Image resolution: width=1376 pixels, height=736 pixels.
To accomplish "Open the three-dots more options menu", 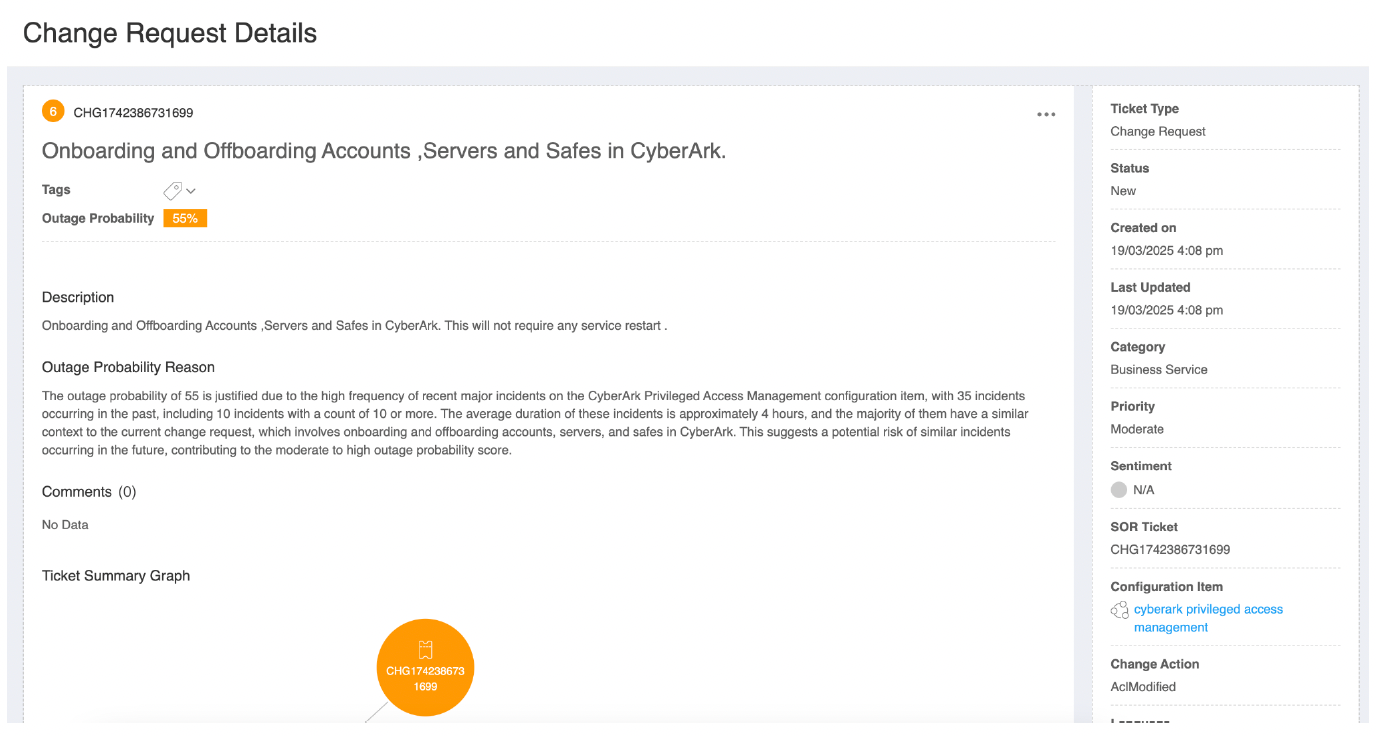I will (1046, 115).
